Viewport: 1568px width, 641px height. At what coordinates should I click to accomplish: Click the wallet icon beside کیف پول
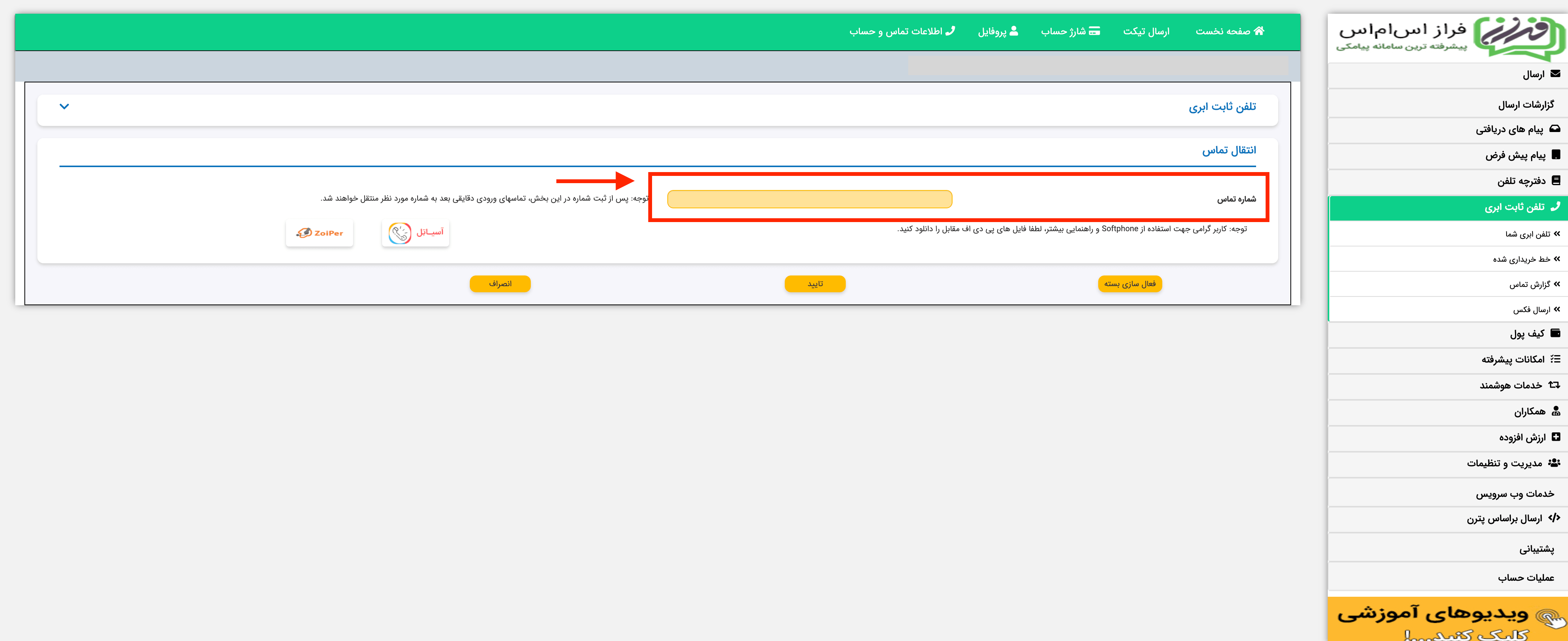click(x=1555, y=333)
